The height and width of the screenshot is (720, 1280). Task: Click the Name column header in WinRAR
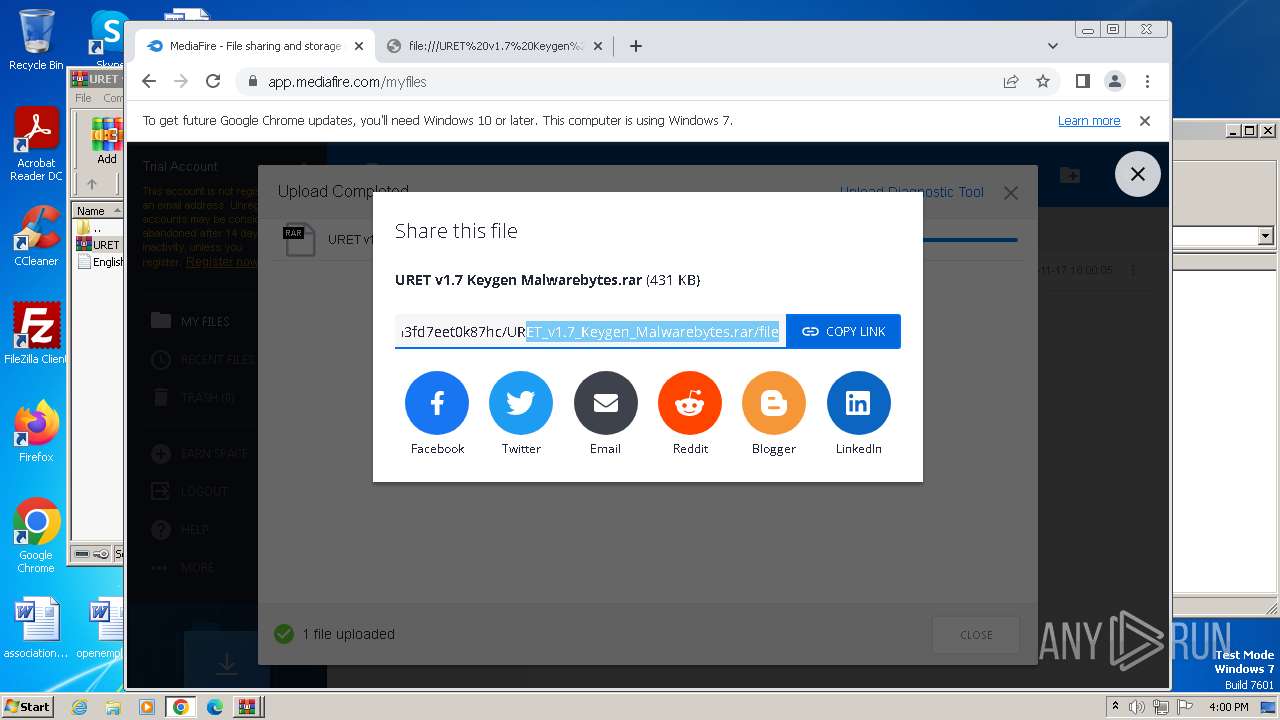(x=96, y=211)
